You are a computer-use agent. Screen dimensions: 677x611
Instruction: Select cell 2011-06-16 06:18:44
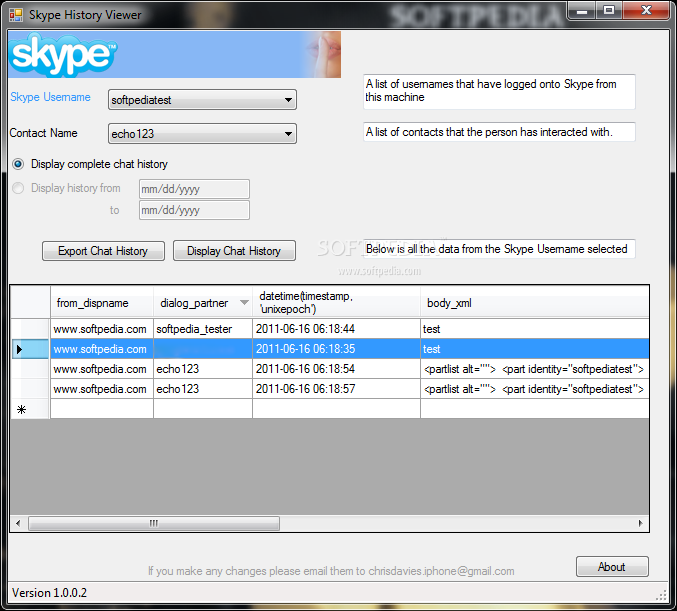coord(336,329)
